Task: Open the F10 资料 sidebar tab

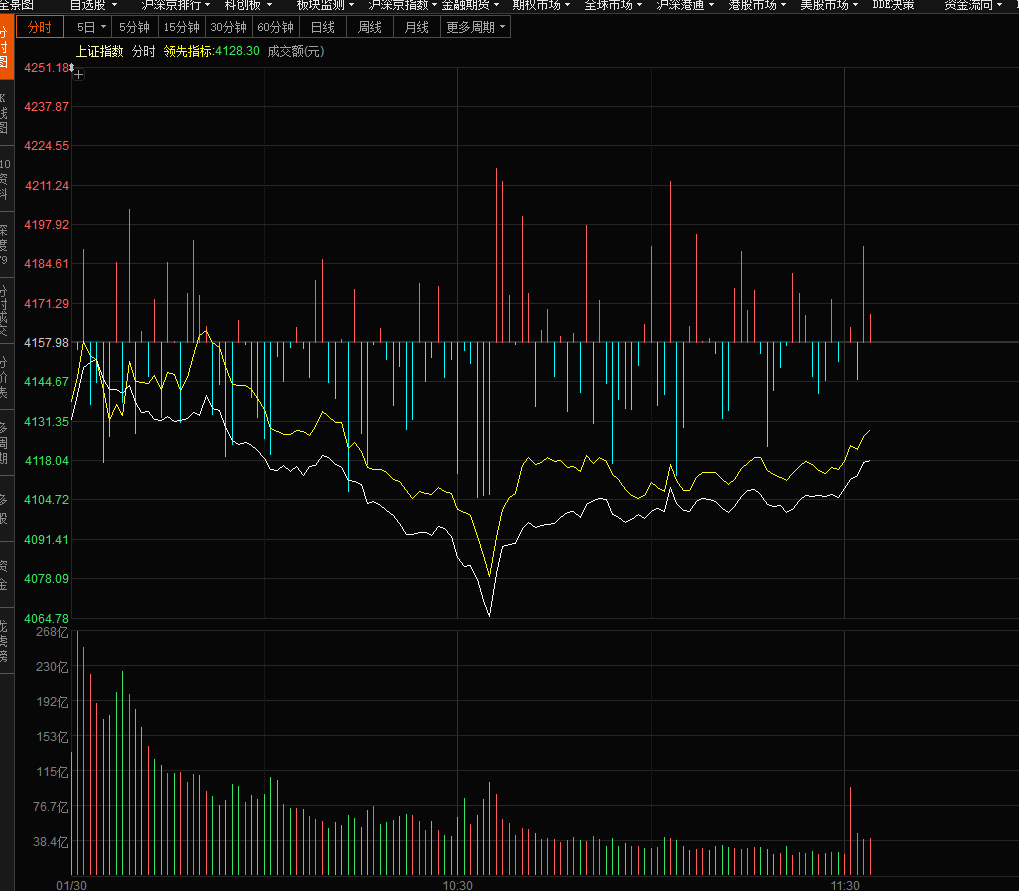Action: (4, 178)
